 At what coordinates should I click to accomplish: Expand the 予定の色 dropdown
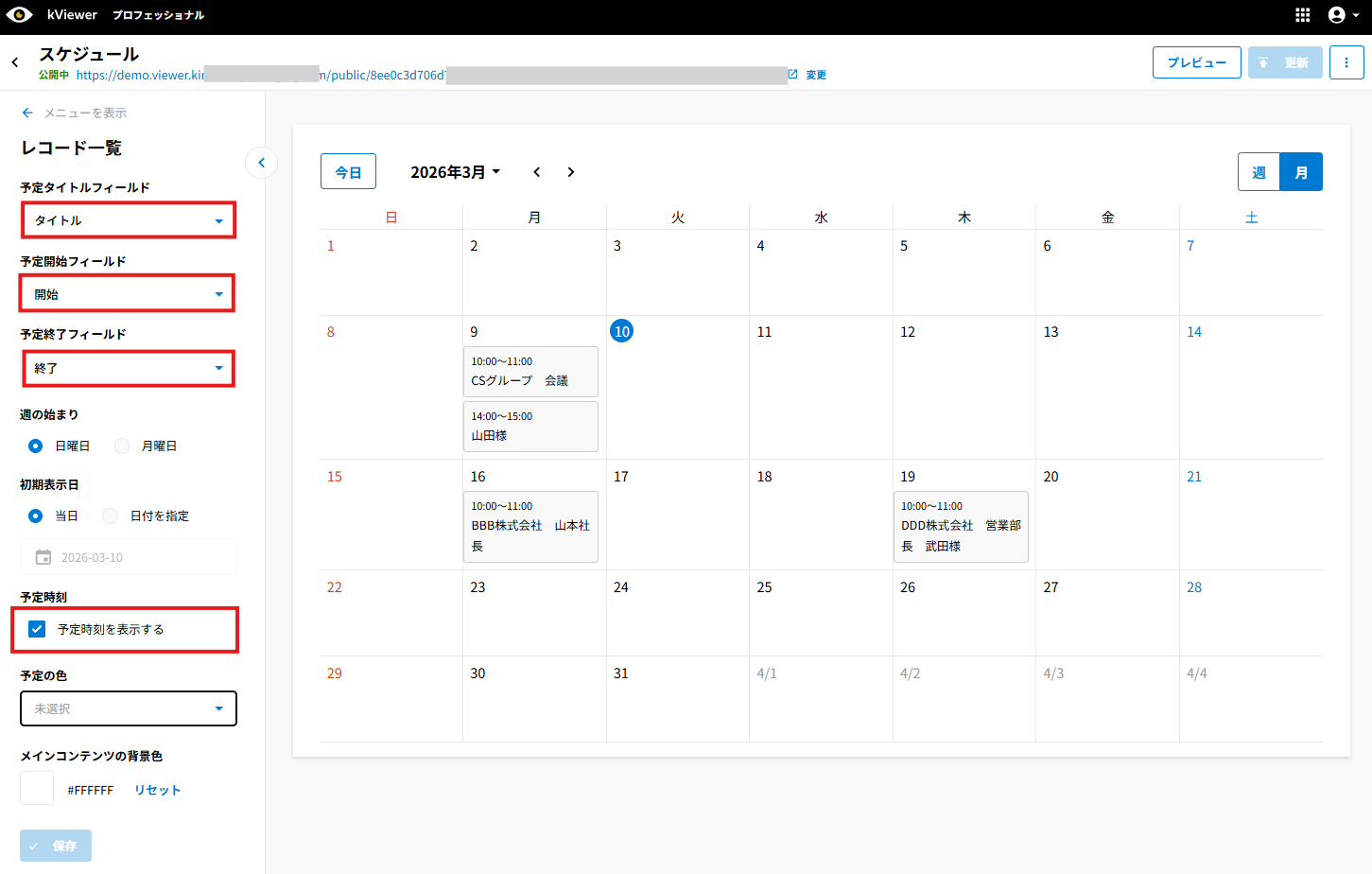pos(128,708)
